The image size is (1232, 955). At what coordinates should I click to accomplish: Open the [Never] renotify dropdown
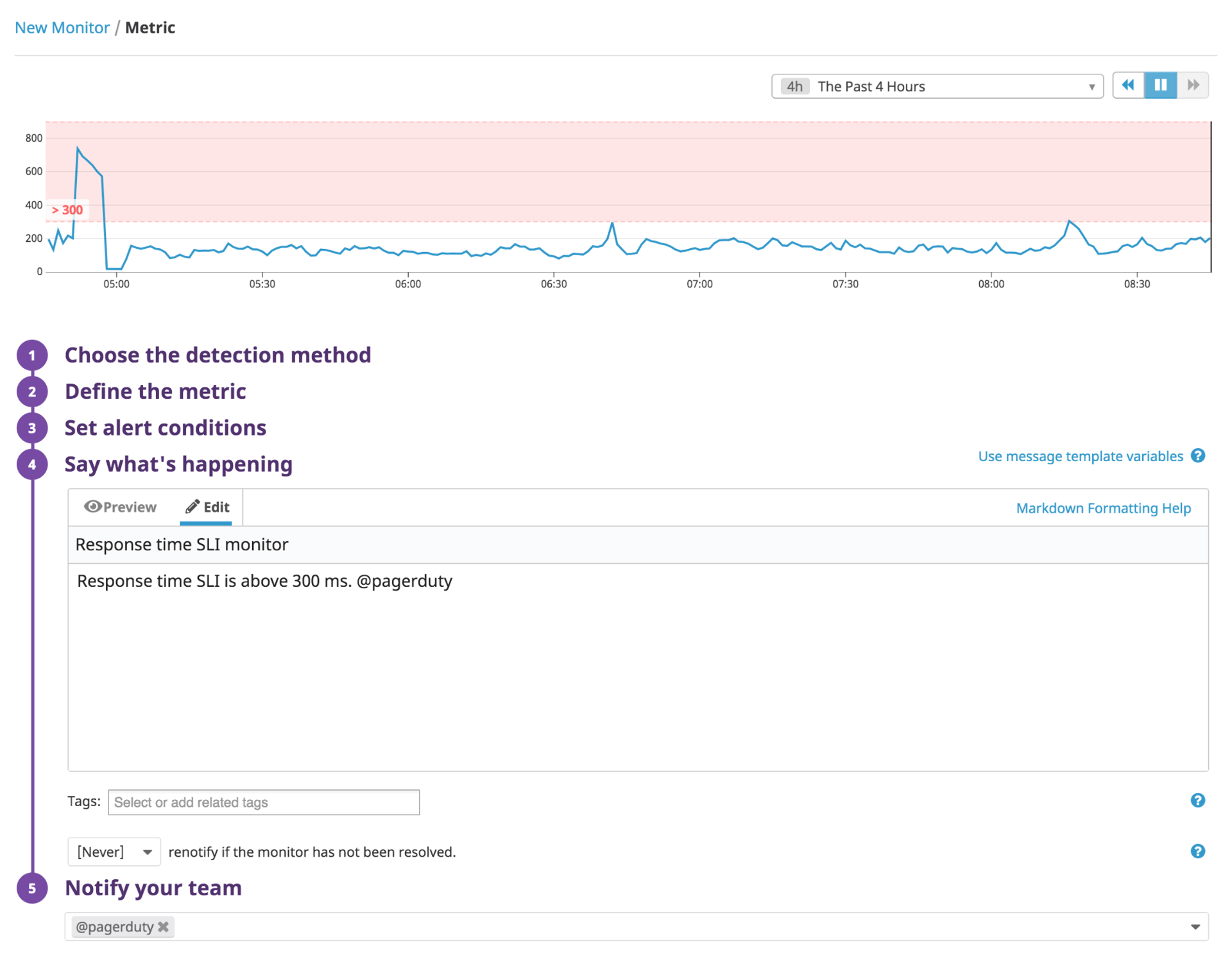pos(114,852)
